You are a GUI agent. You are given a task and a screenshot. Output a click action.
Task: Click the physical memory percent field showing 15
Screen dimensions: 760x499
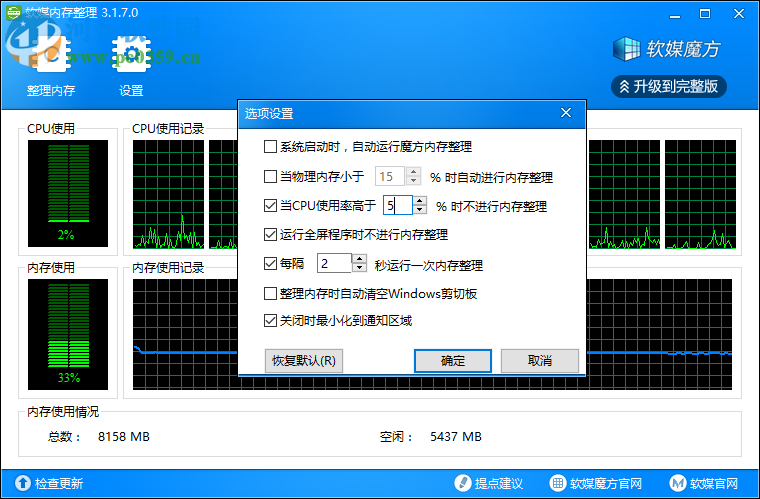coord(390,176)
